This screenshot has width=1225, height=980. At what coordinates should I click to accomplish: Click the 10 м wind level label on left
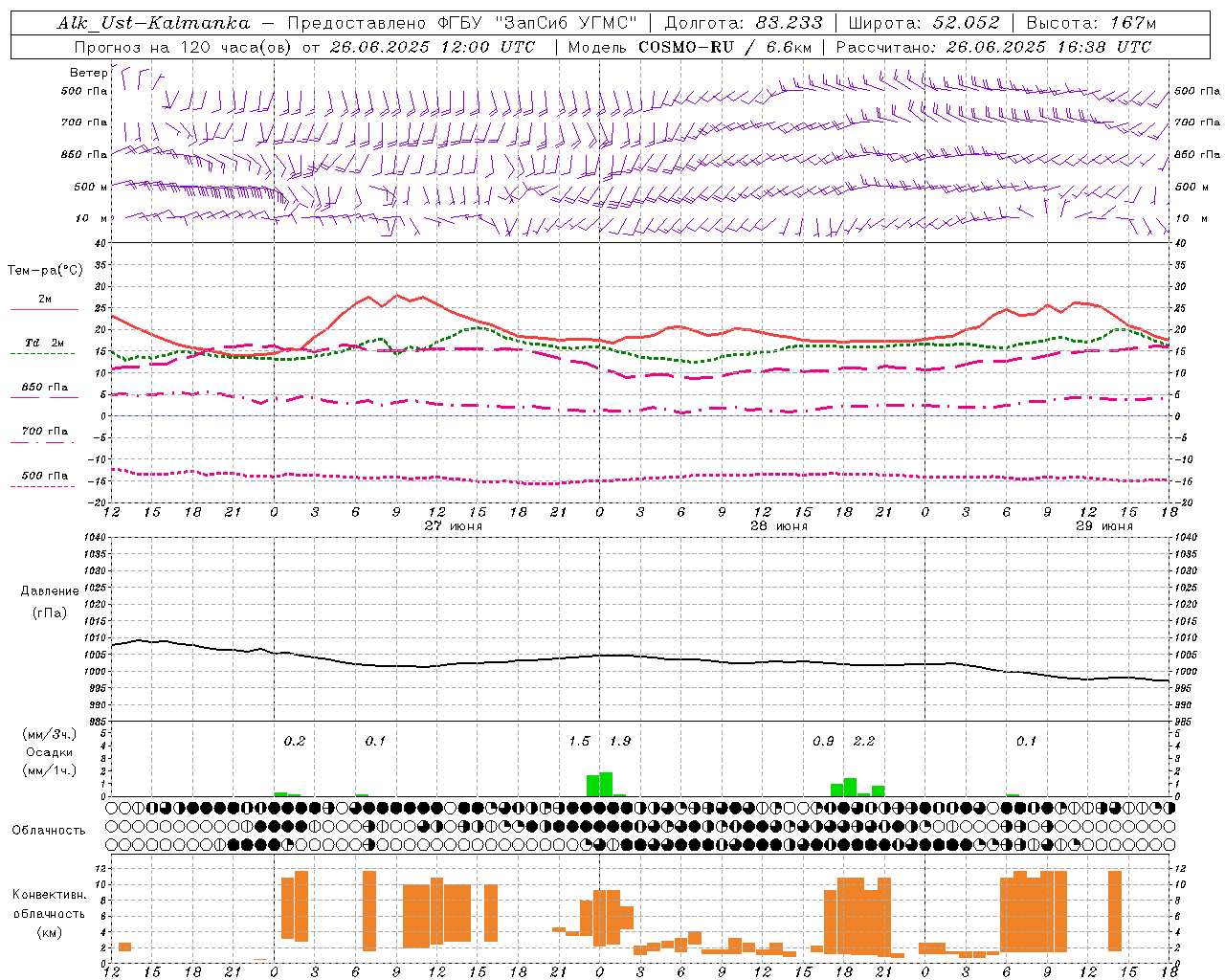(x=91, y=219)
